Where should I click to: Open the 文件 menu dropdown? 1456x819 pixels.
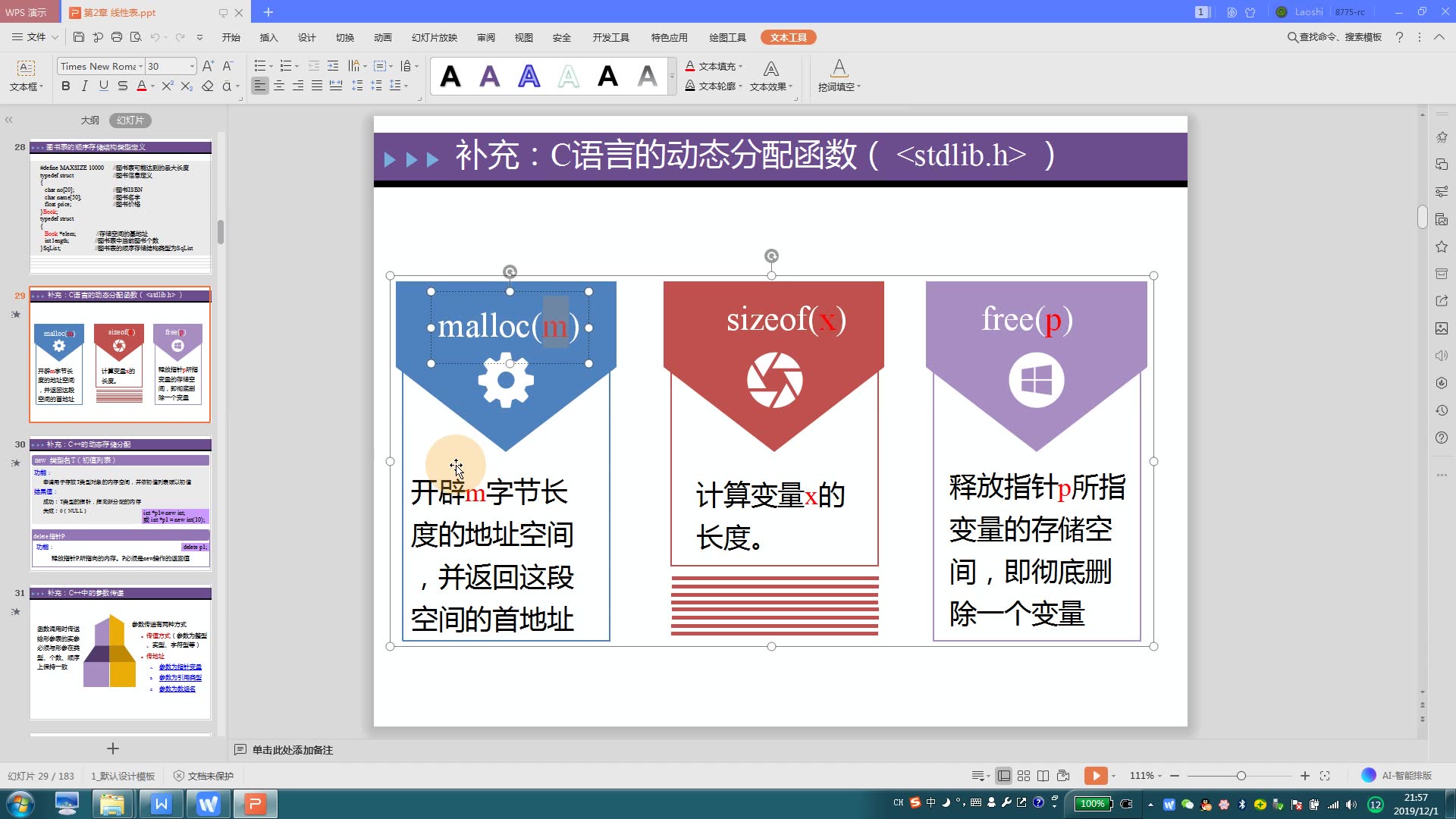pyautogui.click(x=36, y=37)
